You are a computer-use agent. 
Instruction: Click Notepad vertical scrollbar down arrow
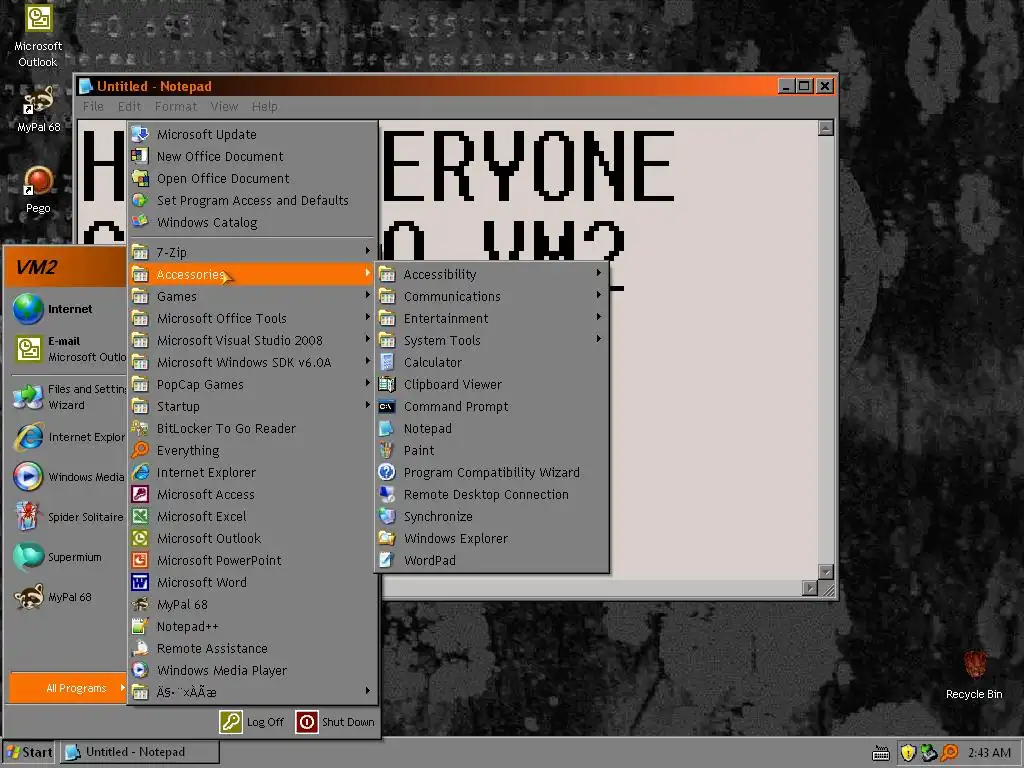click(826, 571)
